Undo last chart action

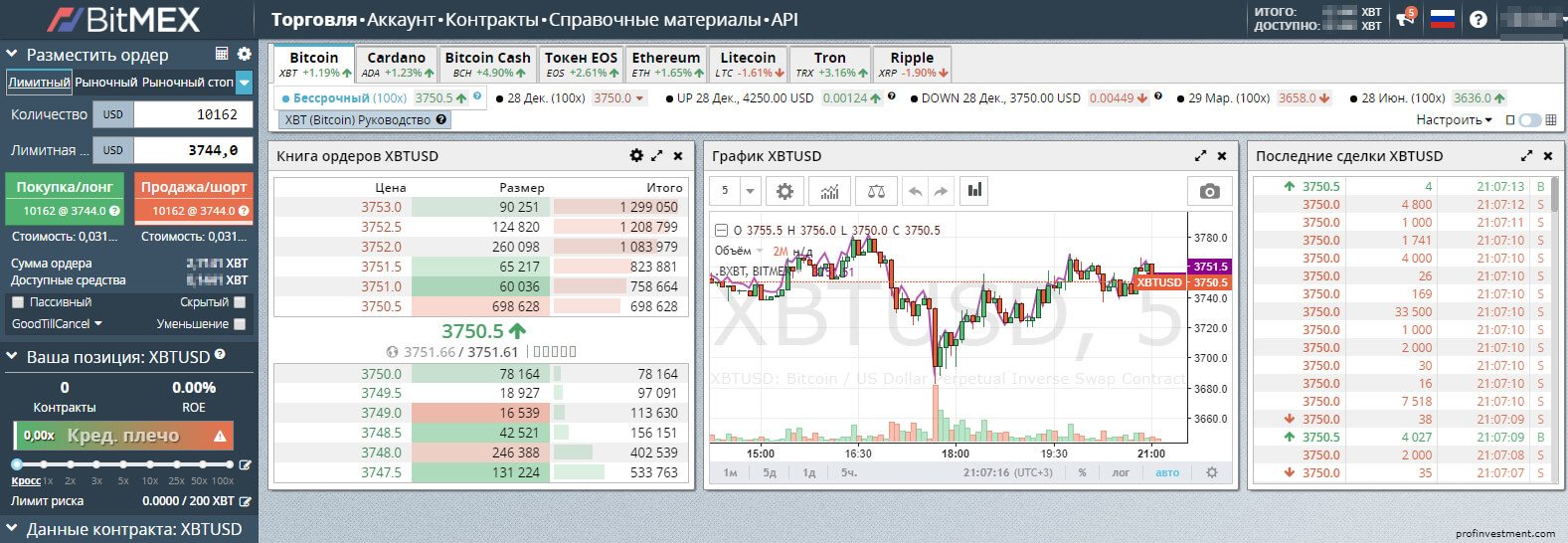pyautogui.click(x=915, y=191)
